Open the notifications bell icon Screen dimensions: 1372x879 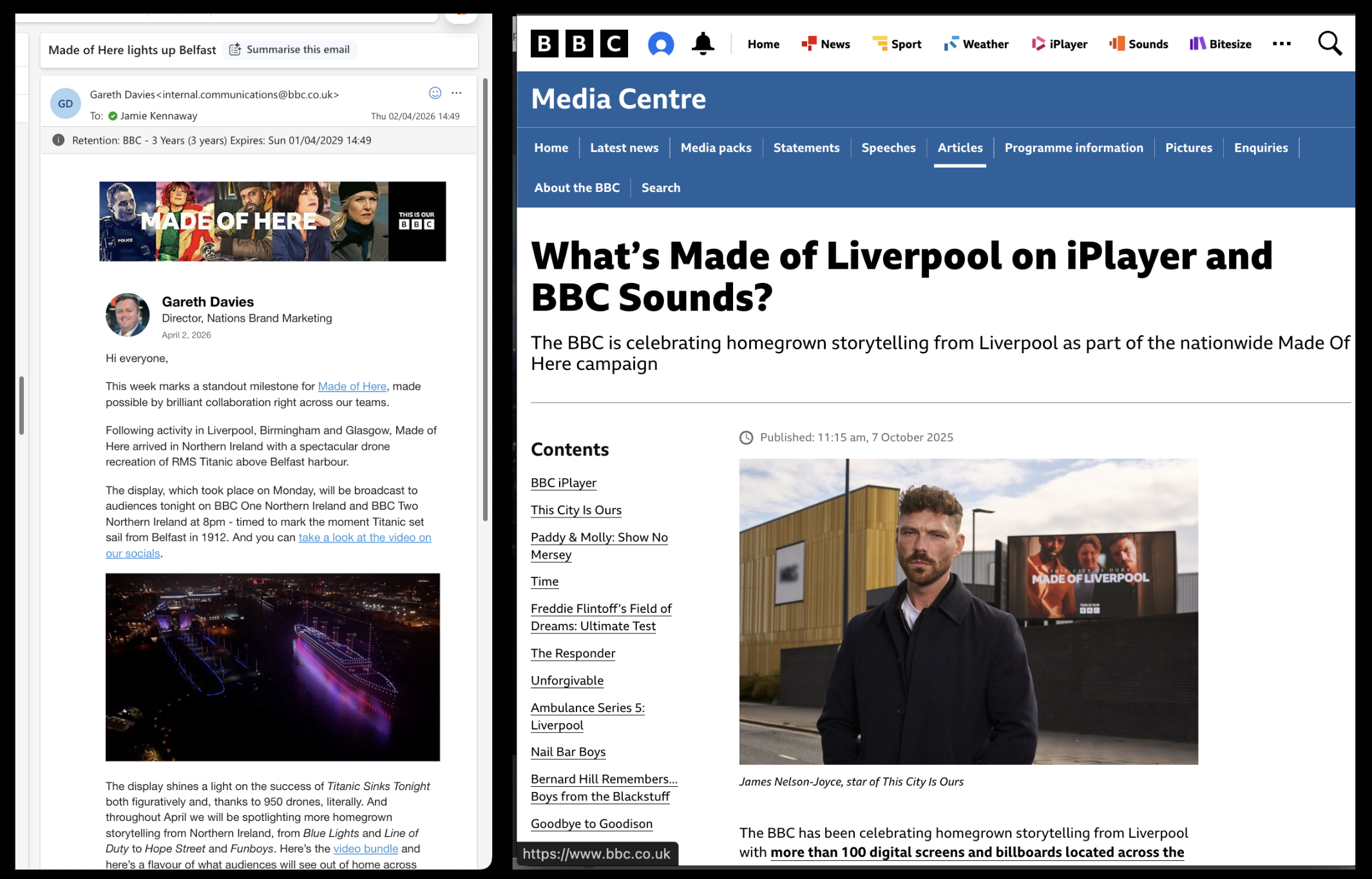pos(703,44)
